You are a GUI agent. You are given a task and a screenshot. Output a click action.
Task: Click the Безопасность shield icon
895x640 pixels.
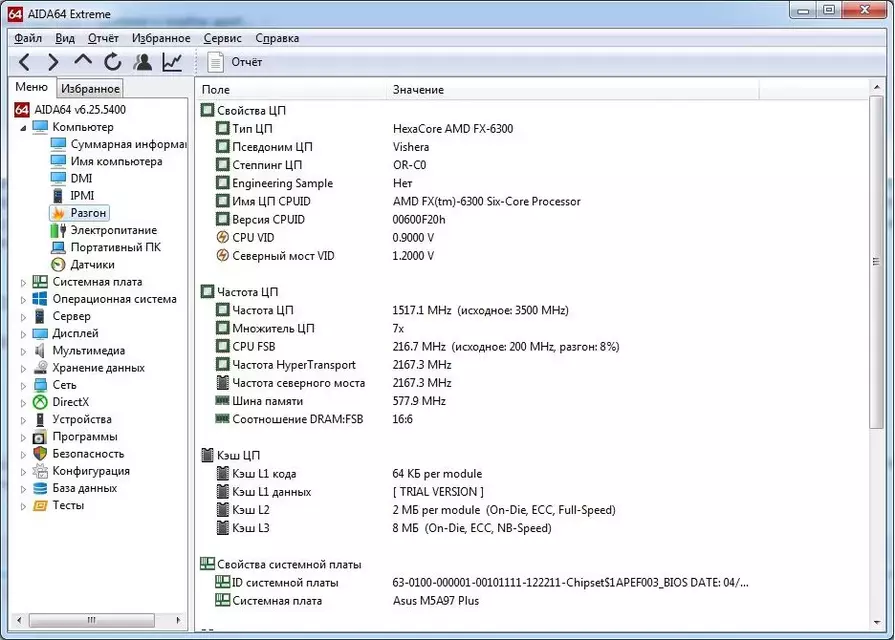[x=40, y=454]
